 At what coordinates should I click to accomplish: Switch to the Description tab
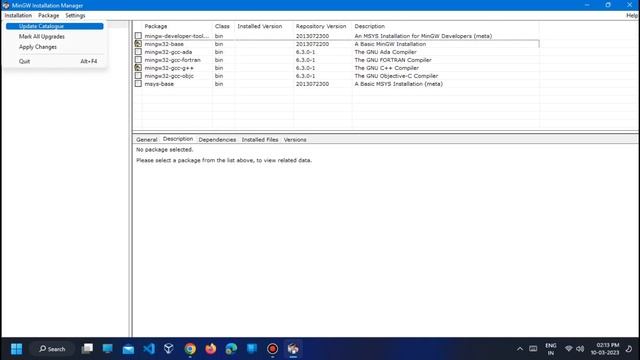[x=178, y=139]
